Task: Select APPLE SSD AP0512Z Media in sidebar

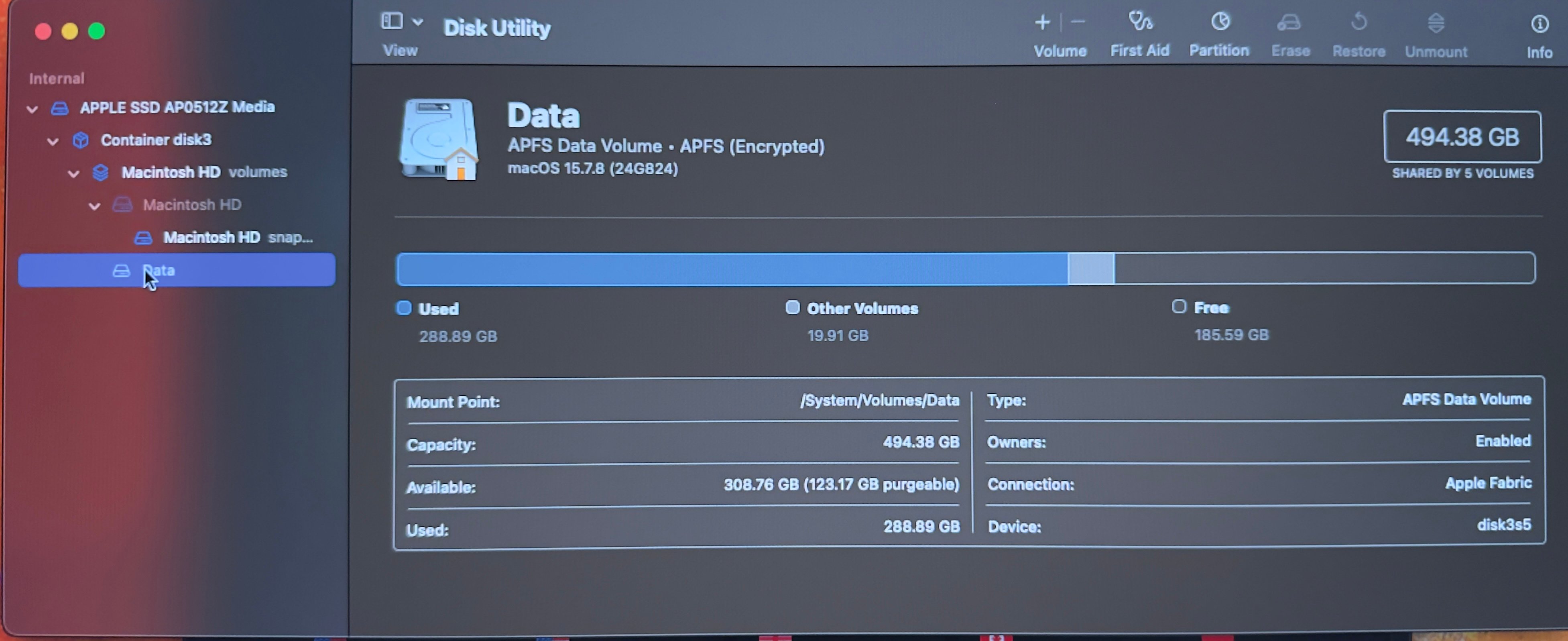Action: tap(177, 107)
